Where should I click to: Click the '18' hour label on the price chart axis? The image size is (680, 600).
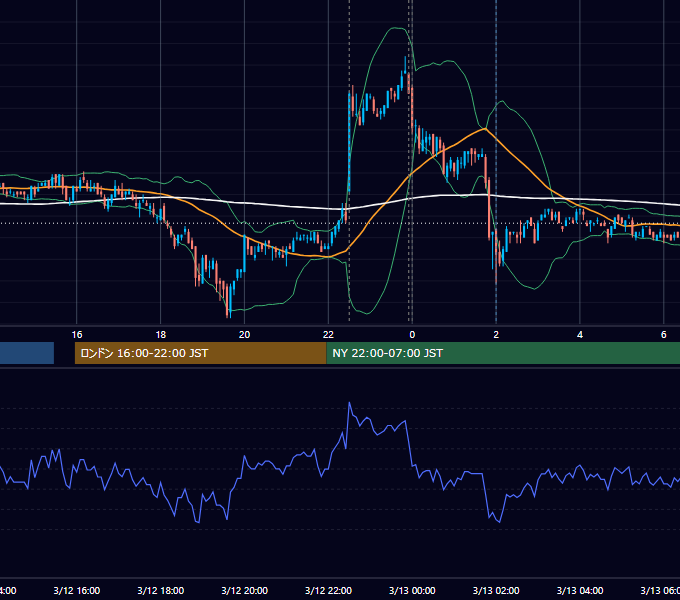[160, 335]
